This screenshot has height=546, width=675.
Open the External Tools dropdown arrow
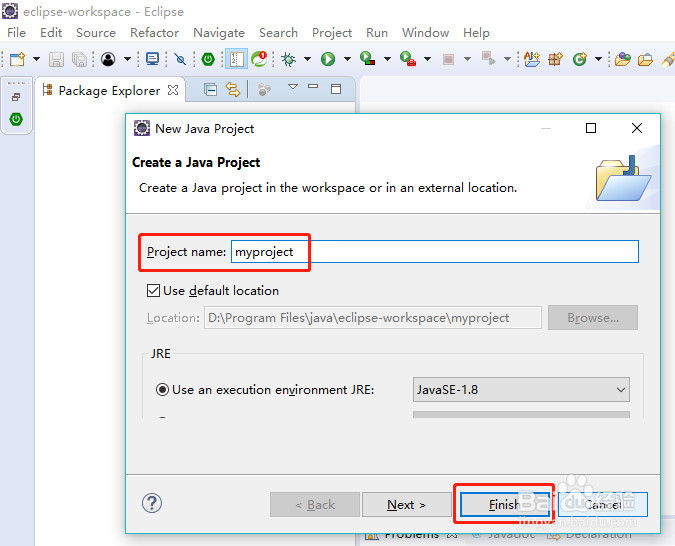427,59
